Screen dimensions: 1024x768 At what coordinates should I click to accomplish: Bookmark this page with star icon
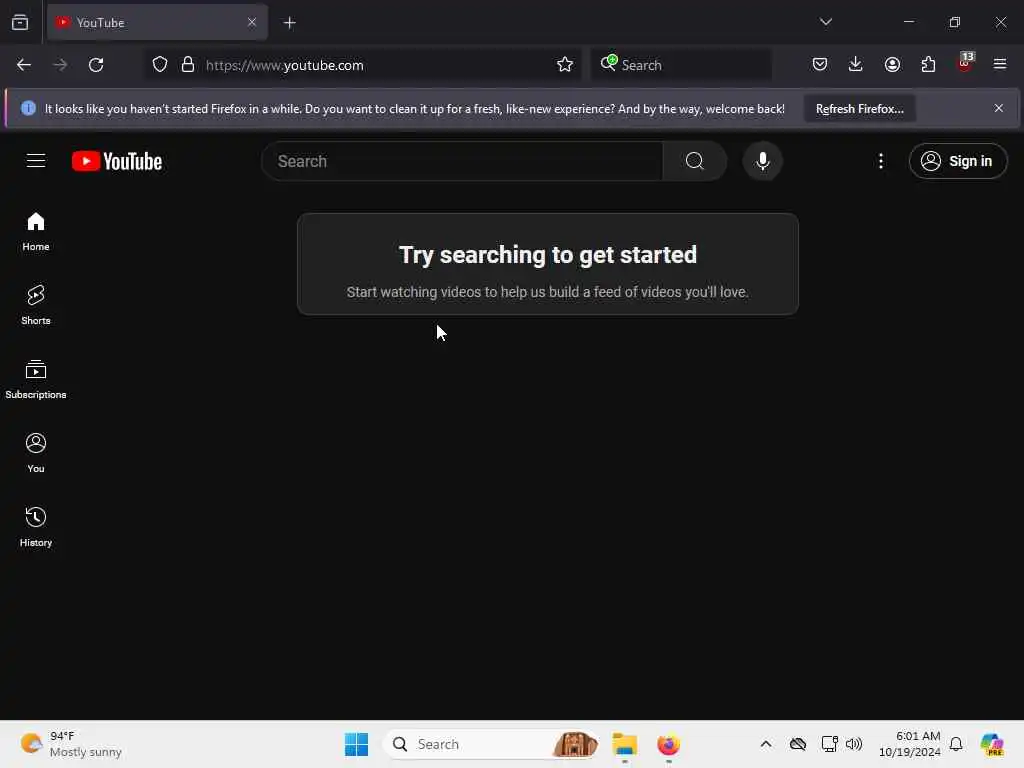pyautogui.click(x=565, y=65)
